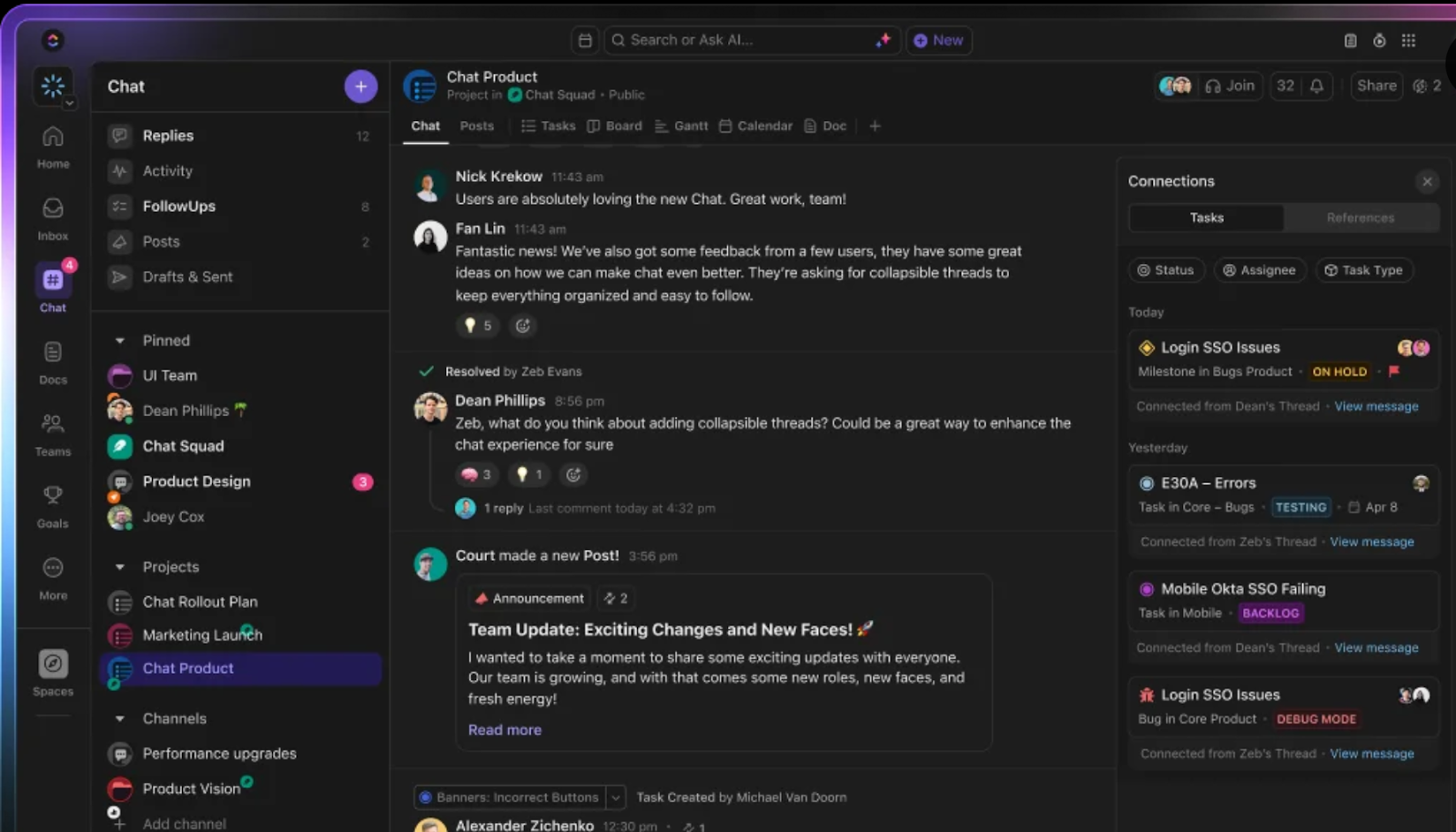Screen dimensions: 1456x832
Task: Collapse the Pinned section
Action: point(120,340)
